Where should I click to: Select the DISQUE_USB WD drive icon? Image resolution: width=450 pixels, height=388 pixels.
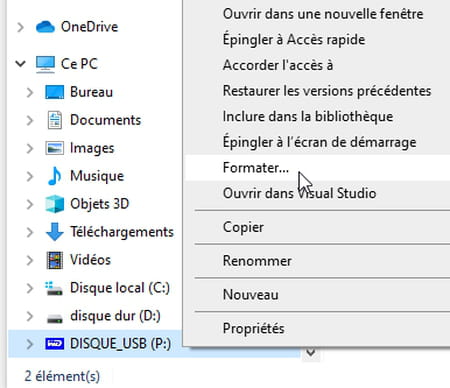(x=54, y=344)
